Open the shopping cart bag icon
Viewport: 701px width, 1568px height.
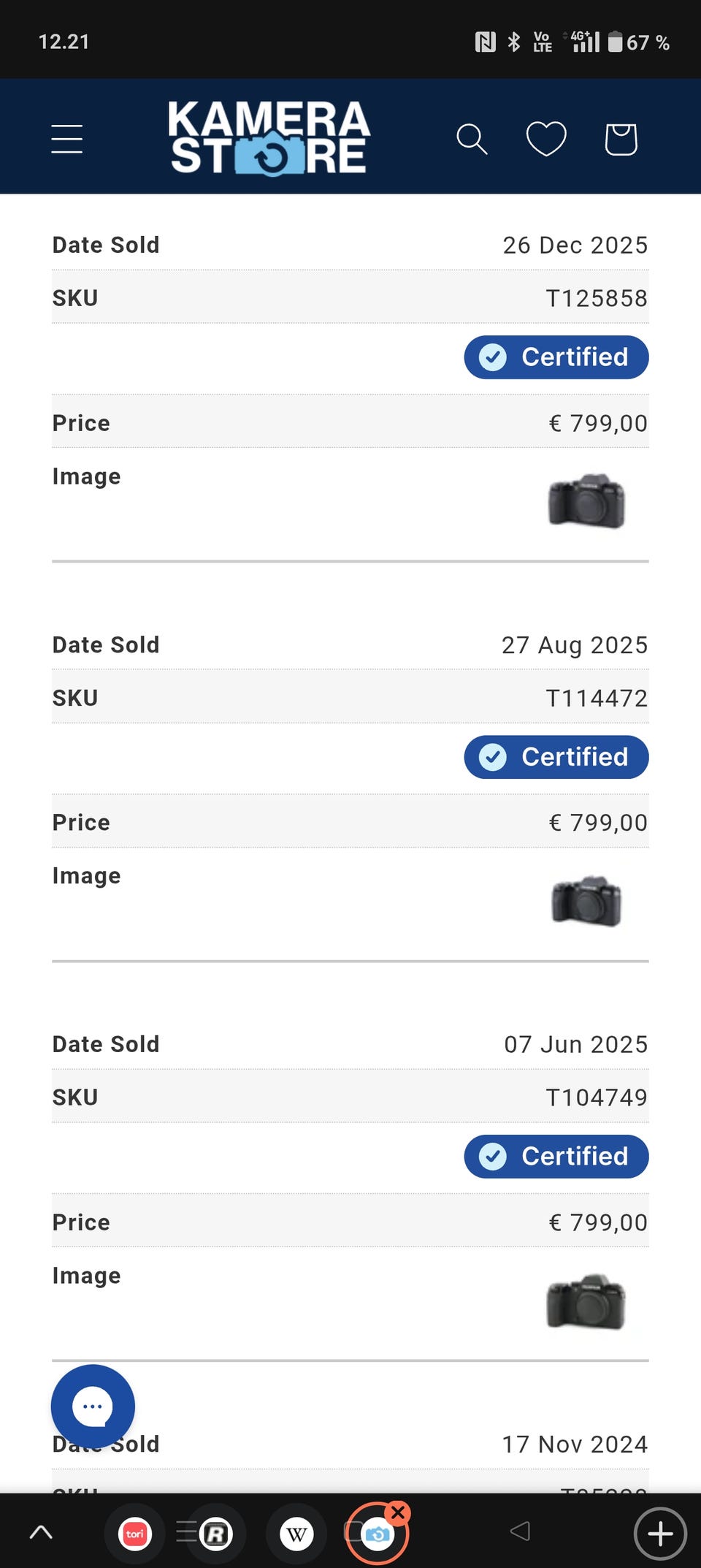point(621,139)
